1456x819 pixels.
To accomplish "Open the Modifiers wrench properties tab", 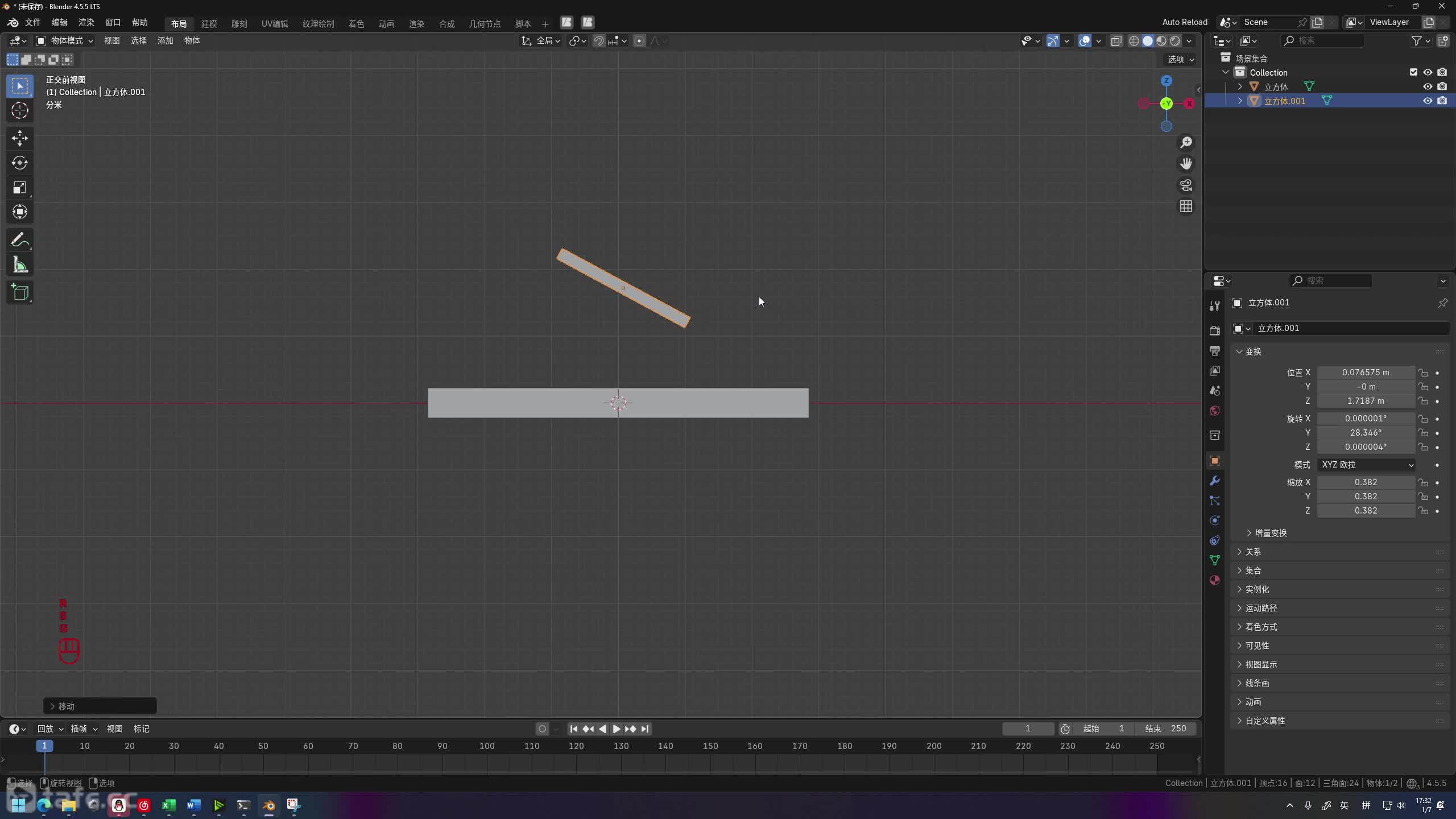I will (x=1215, y=481).
